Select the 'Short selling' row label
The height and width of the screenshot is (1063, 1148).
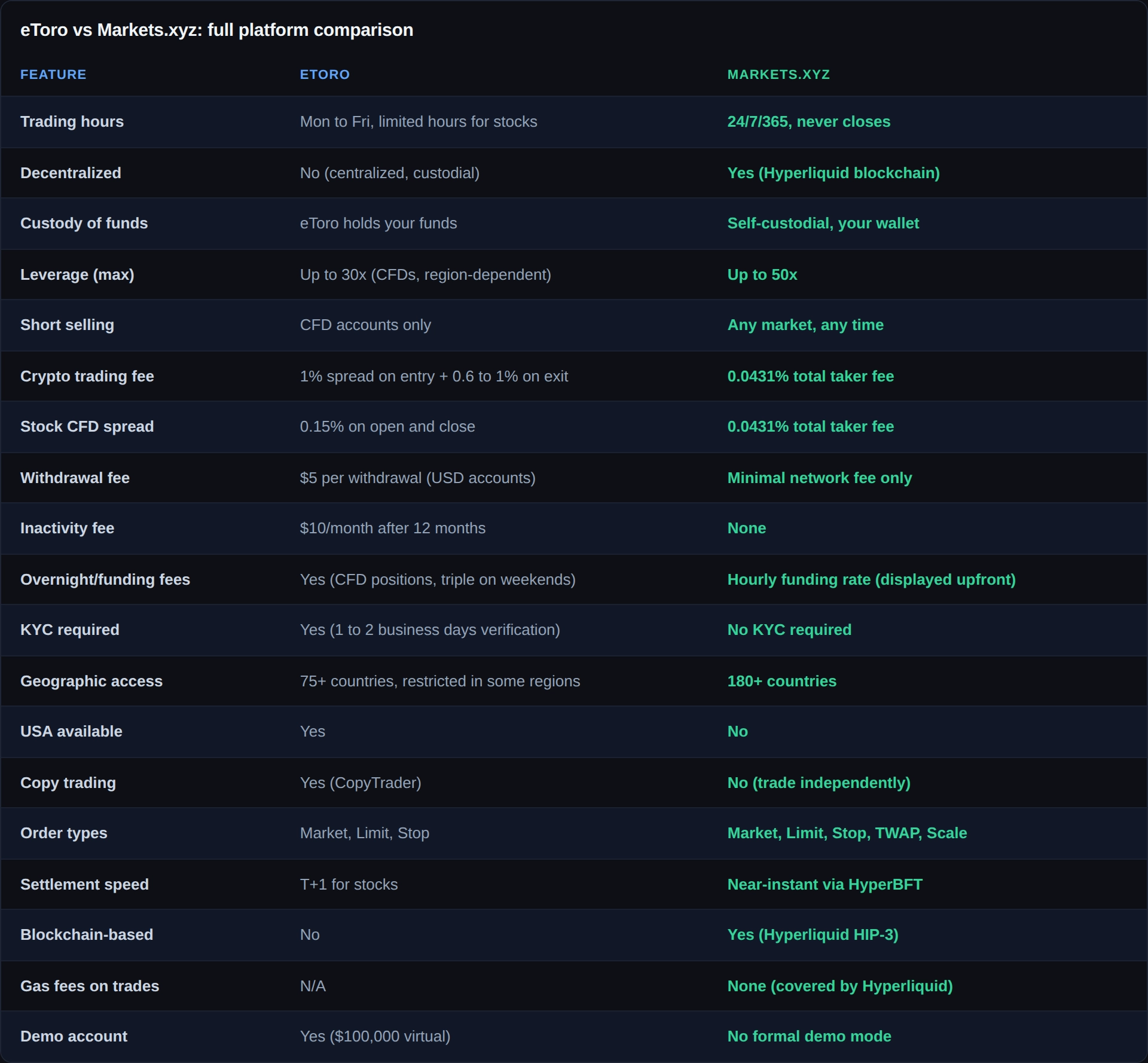(x=67, y=325)
